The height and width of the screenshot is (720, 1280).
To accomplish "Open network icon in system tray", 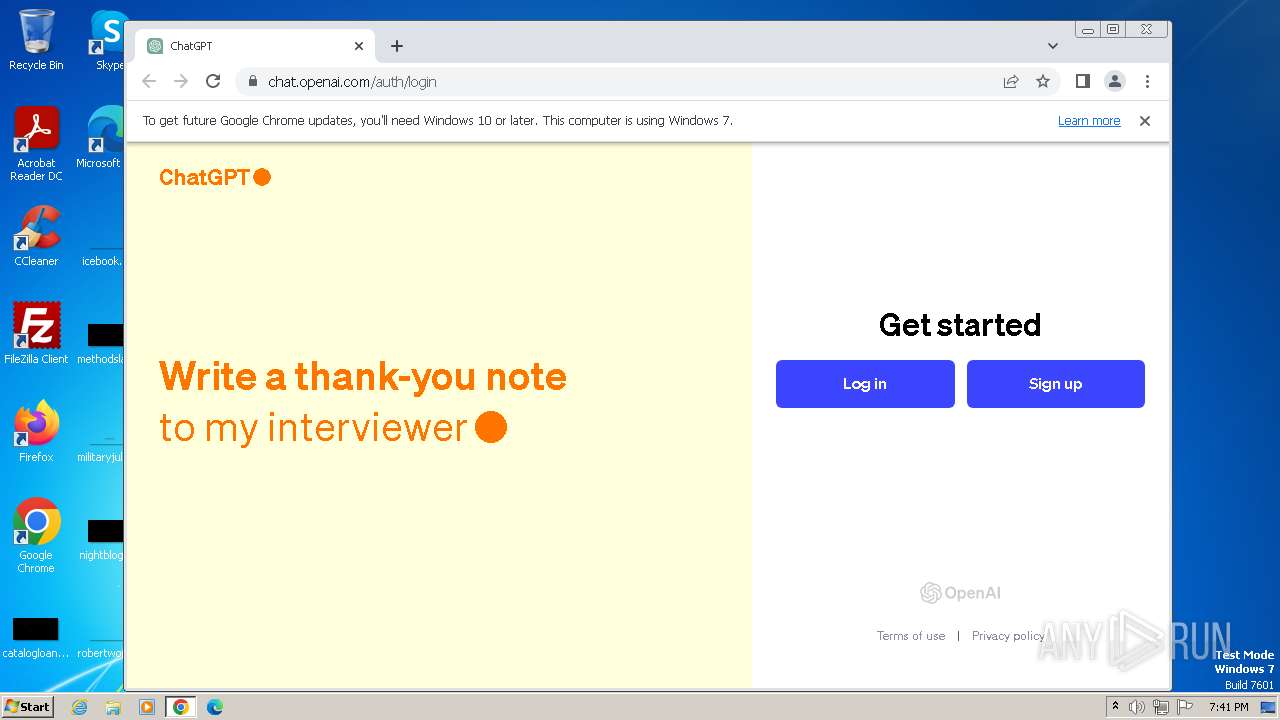I will point(1161,707).
